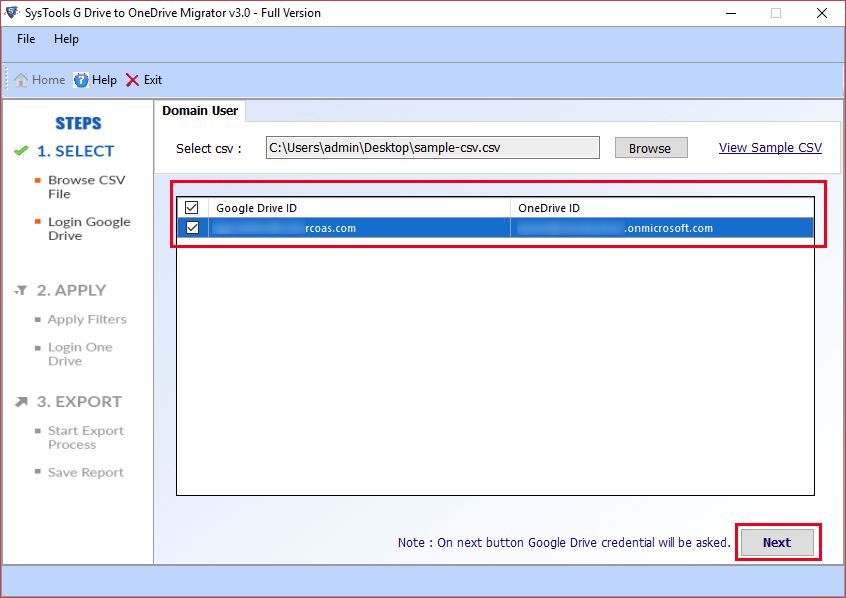
Task: Open the File menu
Action: [26, 39]
